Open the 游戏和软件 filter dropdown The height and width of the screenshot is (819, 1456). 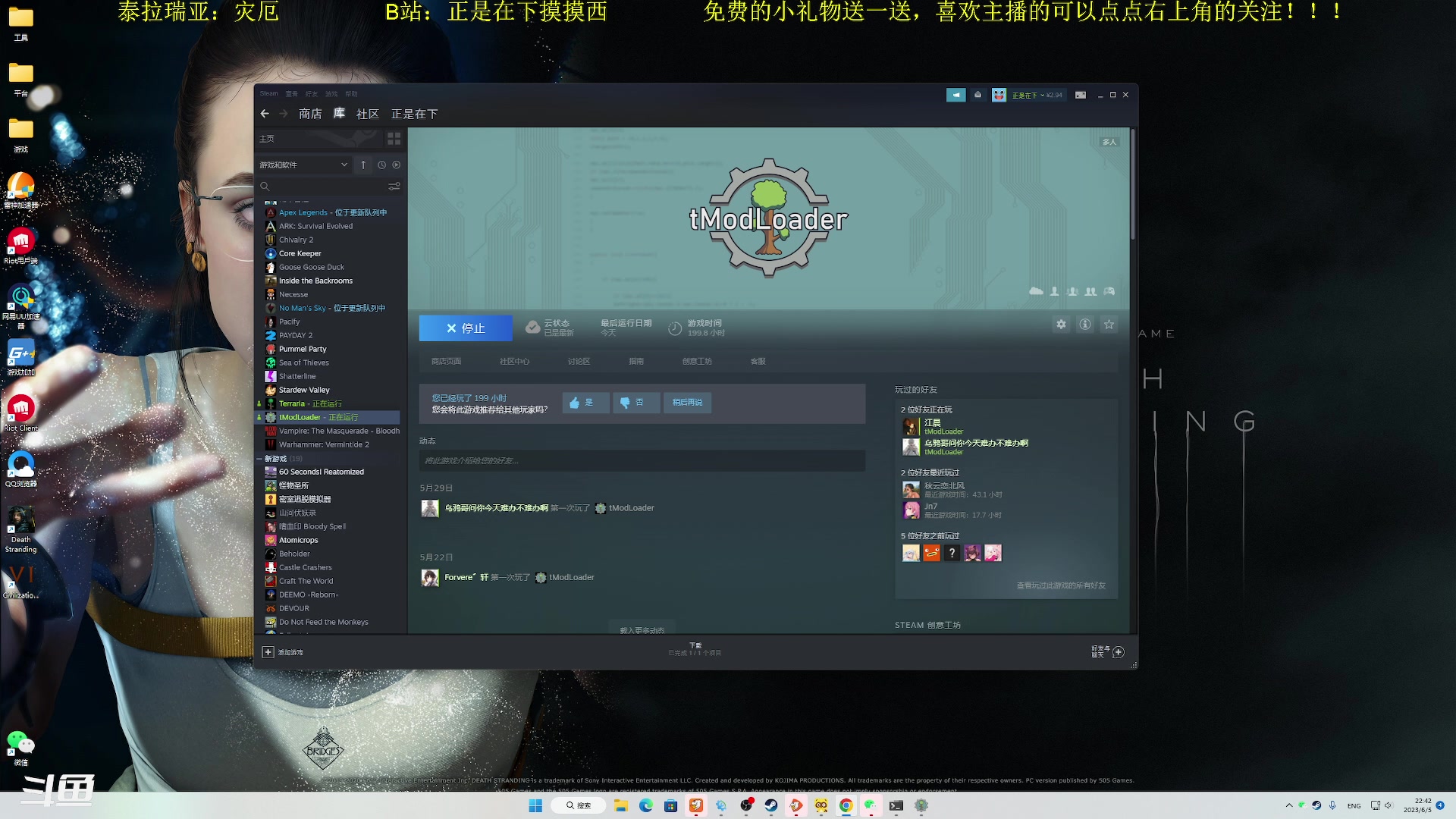click(x=303, y=165)
